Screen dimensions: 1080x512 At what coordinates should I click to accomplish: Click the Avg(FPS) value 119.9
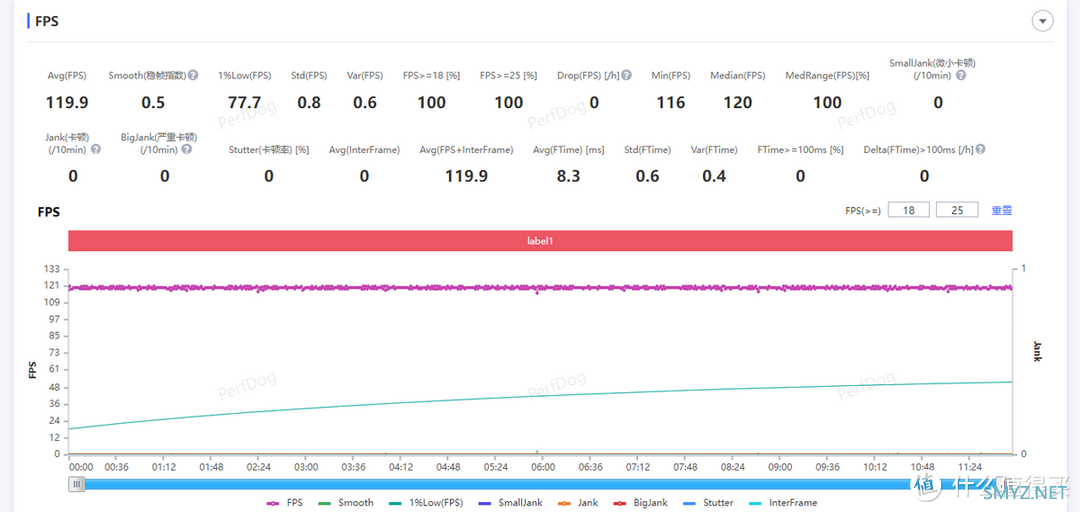click(67, 103)
